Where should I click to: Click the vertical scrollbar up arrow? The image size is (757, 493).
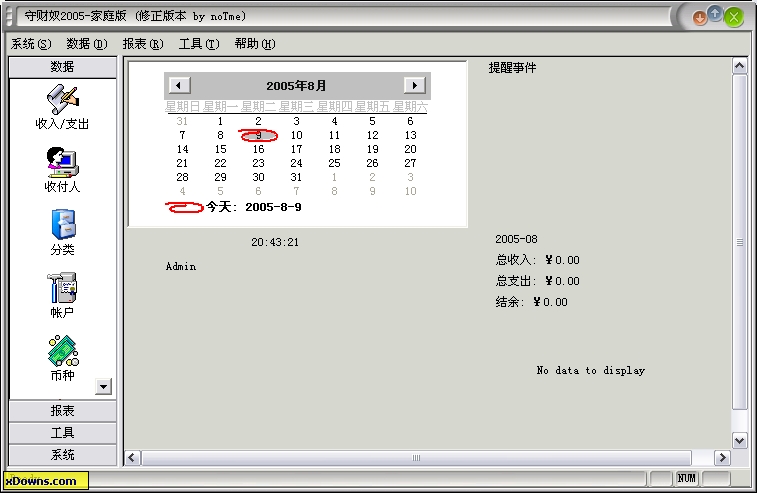click(740, 66)
